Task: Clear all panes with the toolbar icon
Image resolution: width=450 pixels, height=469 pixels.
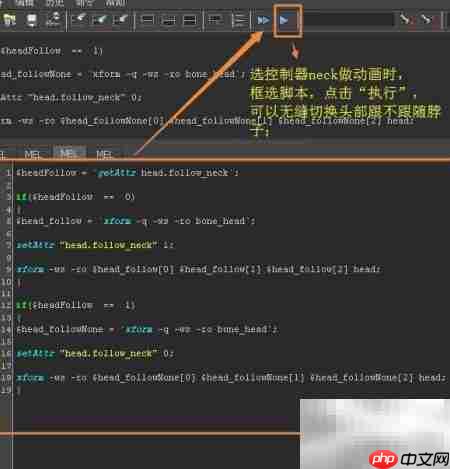Action: (120, 19)
